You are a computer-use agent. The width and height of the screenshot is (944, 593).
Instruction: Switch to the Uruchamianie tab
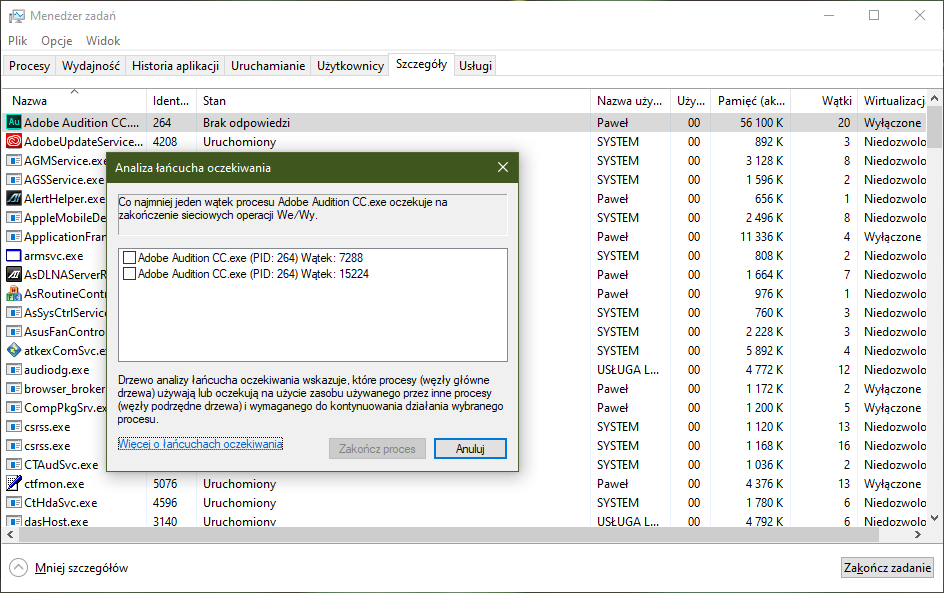268,66
